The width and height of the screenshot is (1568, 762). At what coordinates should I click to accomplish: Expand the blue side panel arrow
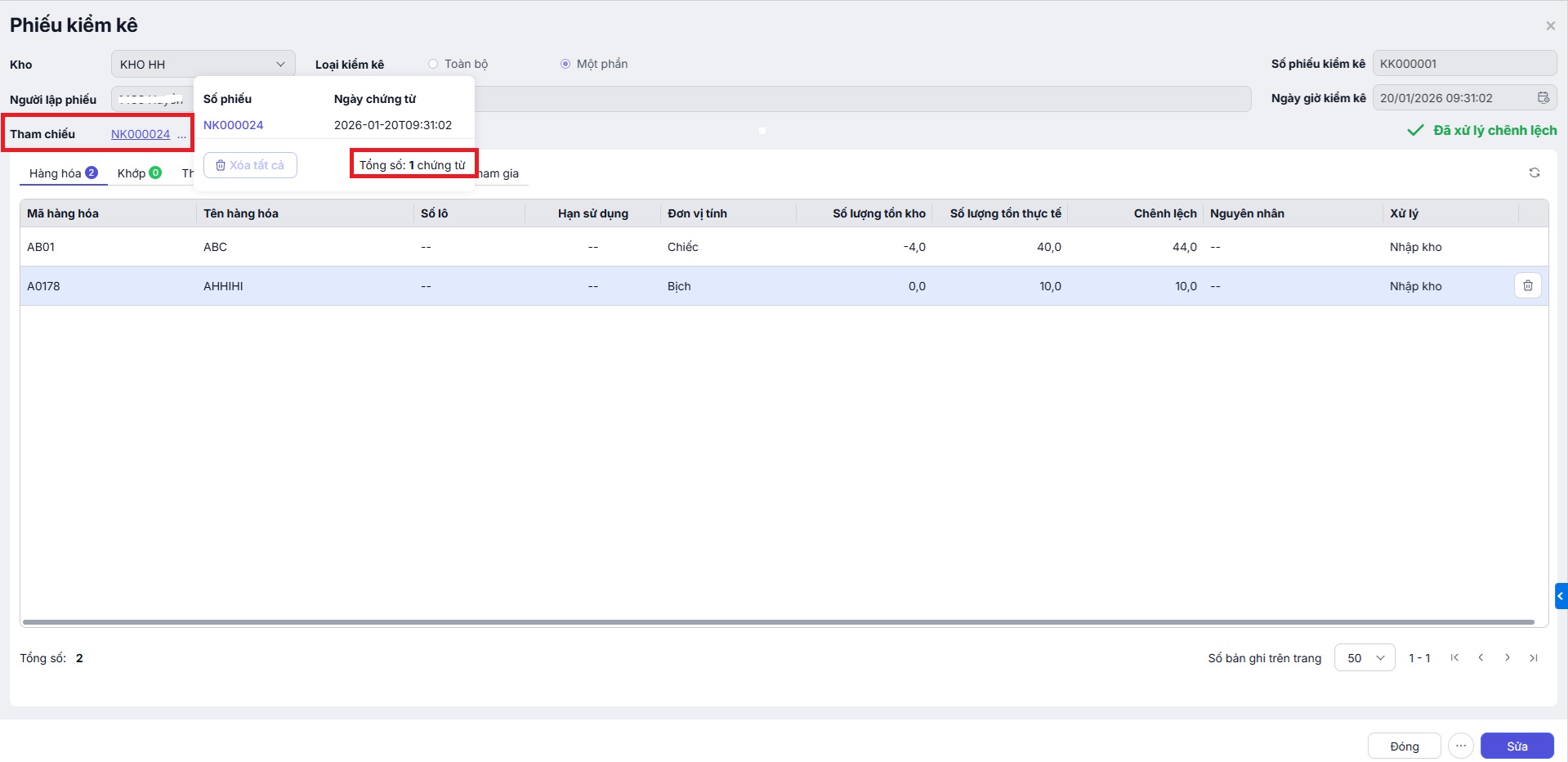[x=1561, y=596]
